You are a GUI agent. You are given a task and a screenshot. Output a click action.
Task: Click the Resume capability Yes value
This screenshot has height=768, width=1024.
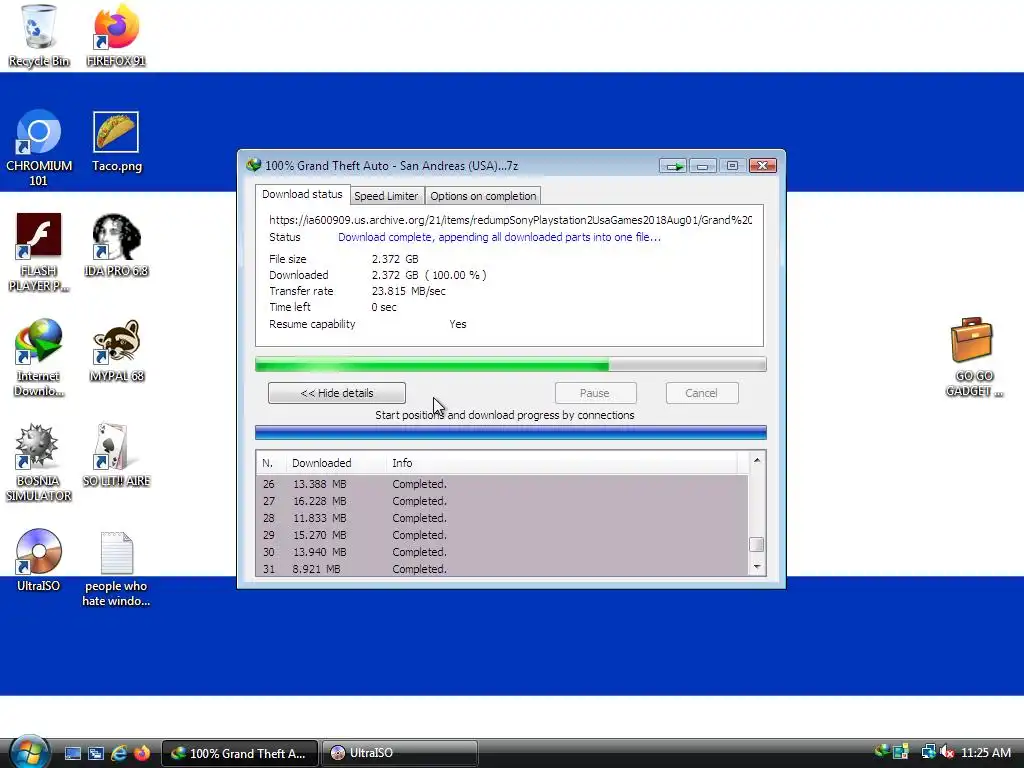pos(458,324)
